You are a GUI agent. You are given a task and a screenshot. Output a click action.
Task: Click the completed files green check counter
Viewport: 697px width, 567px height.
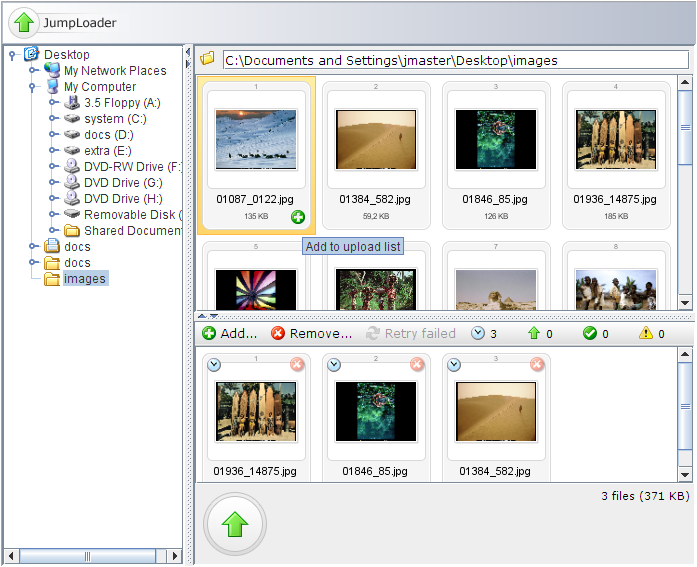pyautogui.click(x=594, y=333)
